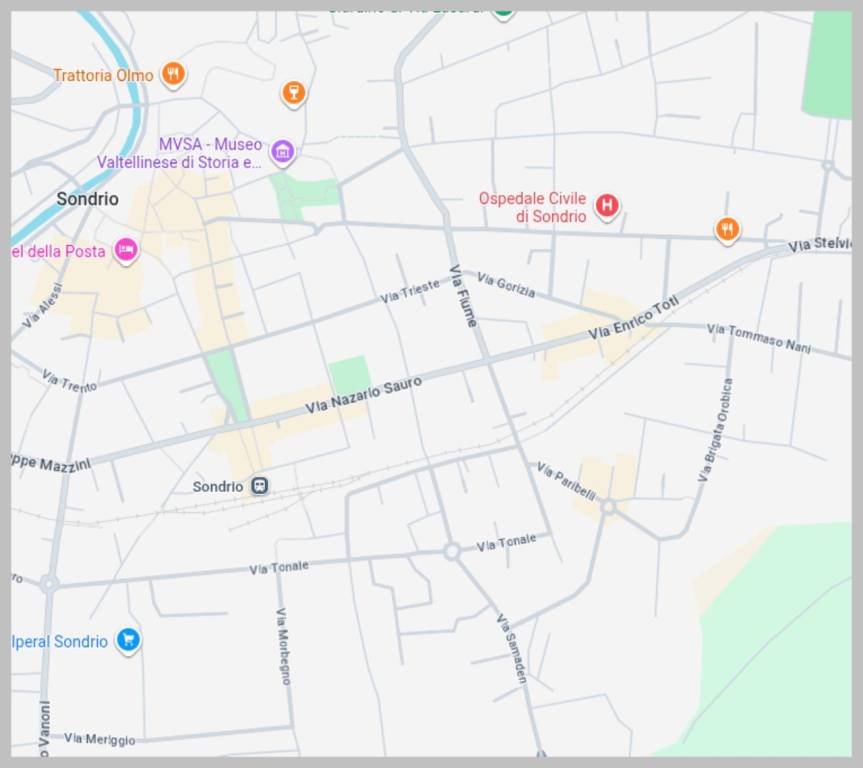Click the Vanoni street label
863x768 pixels.
tap(45, 728)
